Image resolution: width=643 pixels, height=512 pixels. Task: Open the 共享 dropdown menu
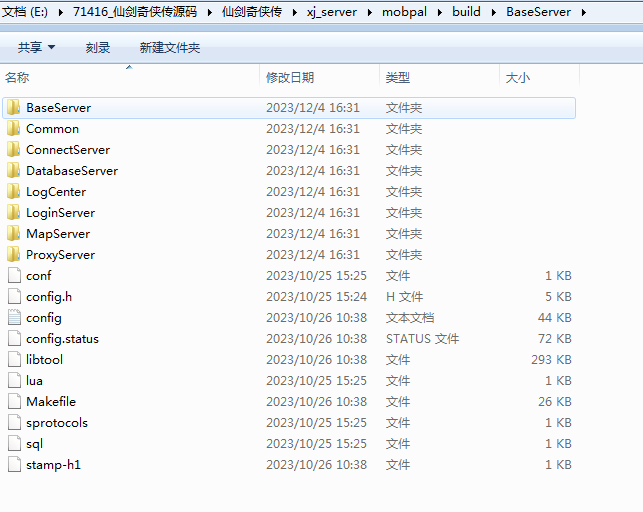click(37, 48)
